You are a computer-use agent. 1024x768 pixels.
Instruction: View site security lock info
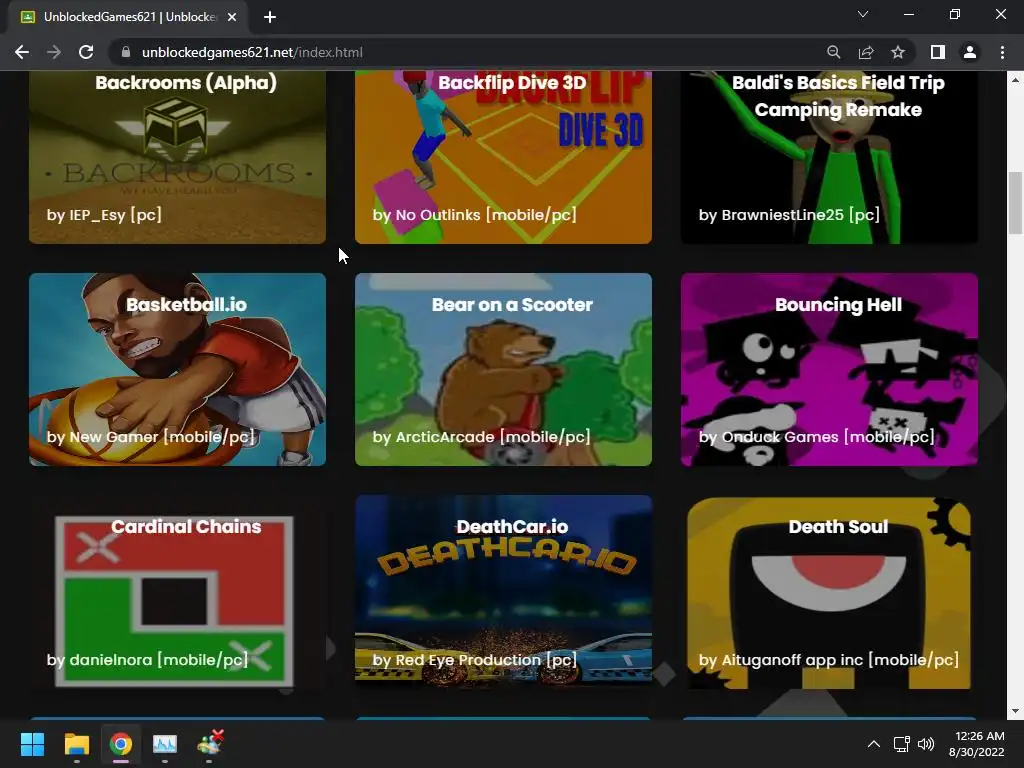(126, 52)
